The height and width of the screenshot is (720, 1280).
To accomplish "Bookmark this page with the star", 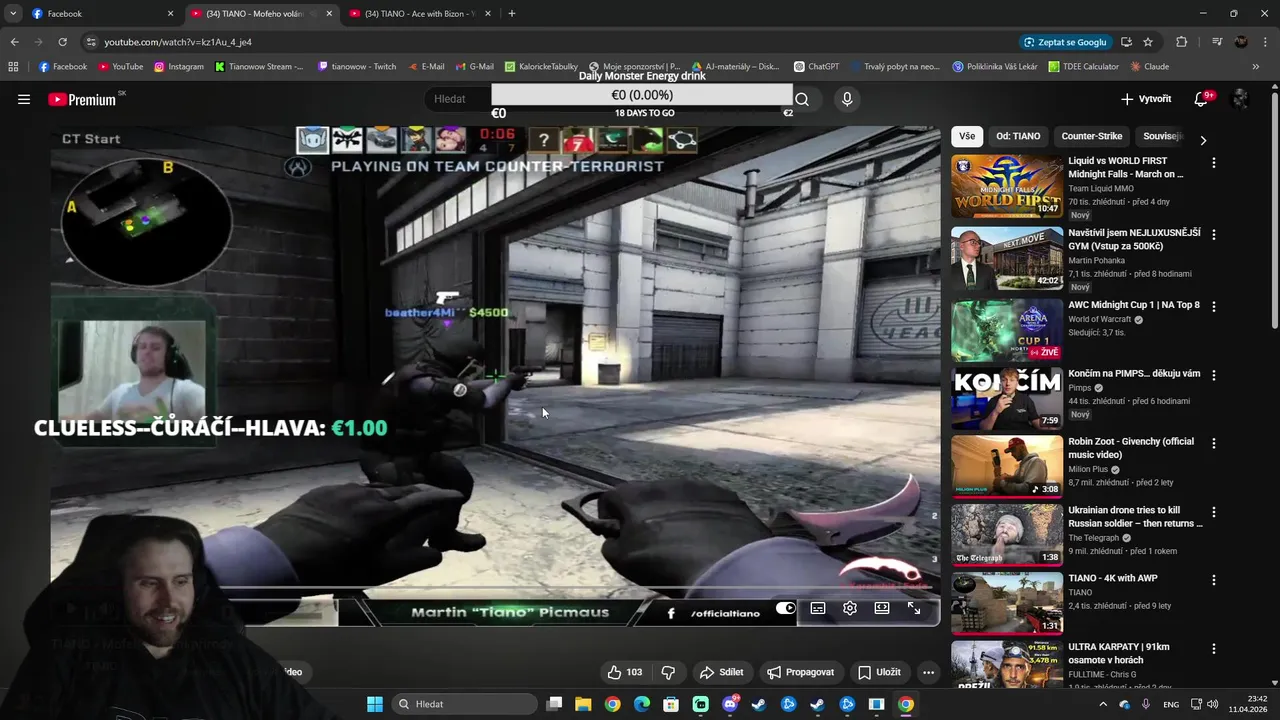I will point(1148,42).
